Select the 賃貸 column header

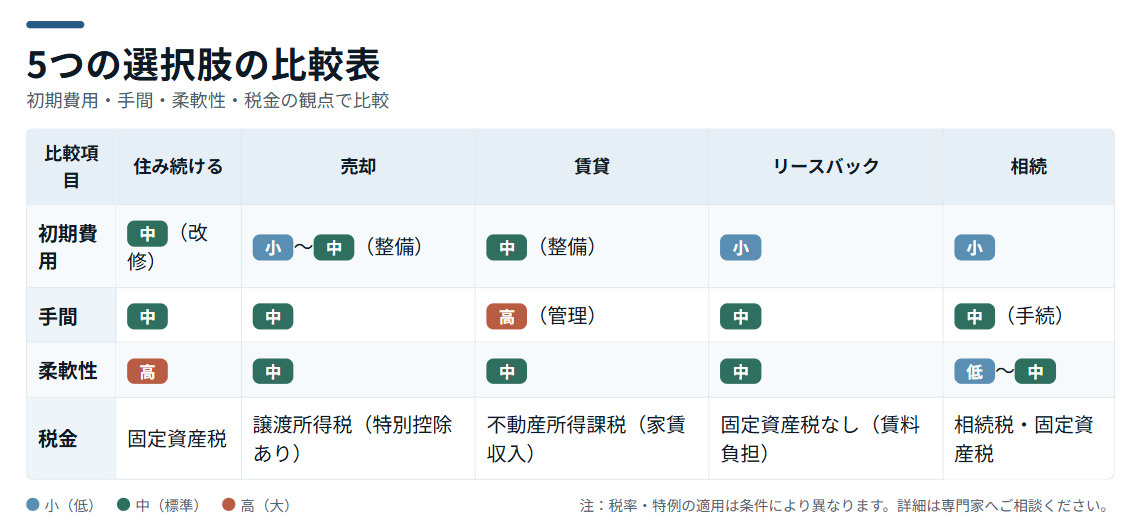tap(591, 167)
